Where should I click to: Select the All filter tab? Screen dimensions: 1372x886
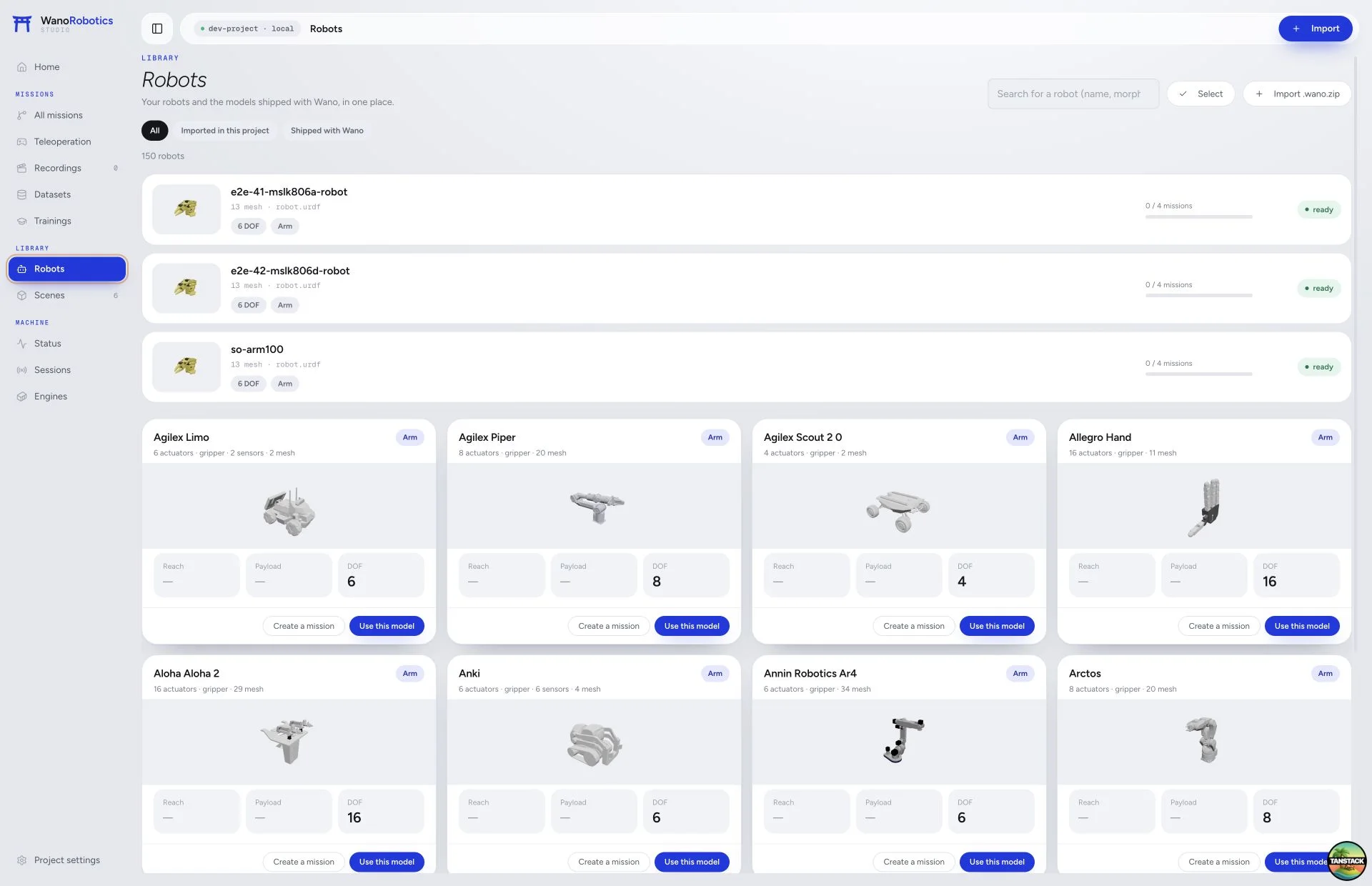(154, 131)
